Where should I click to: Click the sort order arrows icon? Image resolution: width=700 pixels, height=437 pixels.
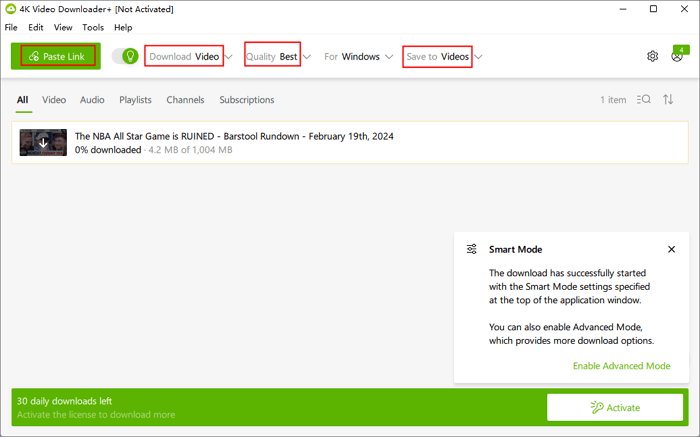click(669, 100)
